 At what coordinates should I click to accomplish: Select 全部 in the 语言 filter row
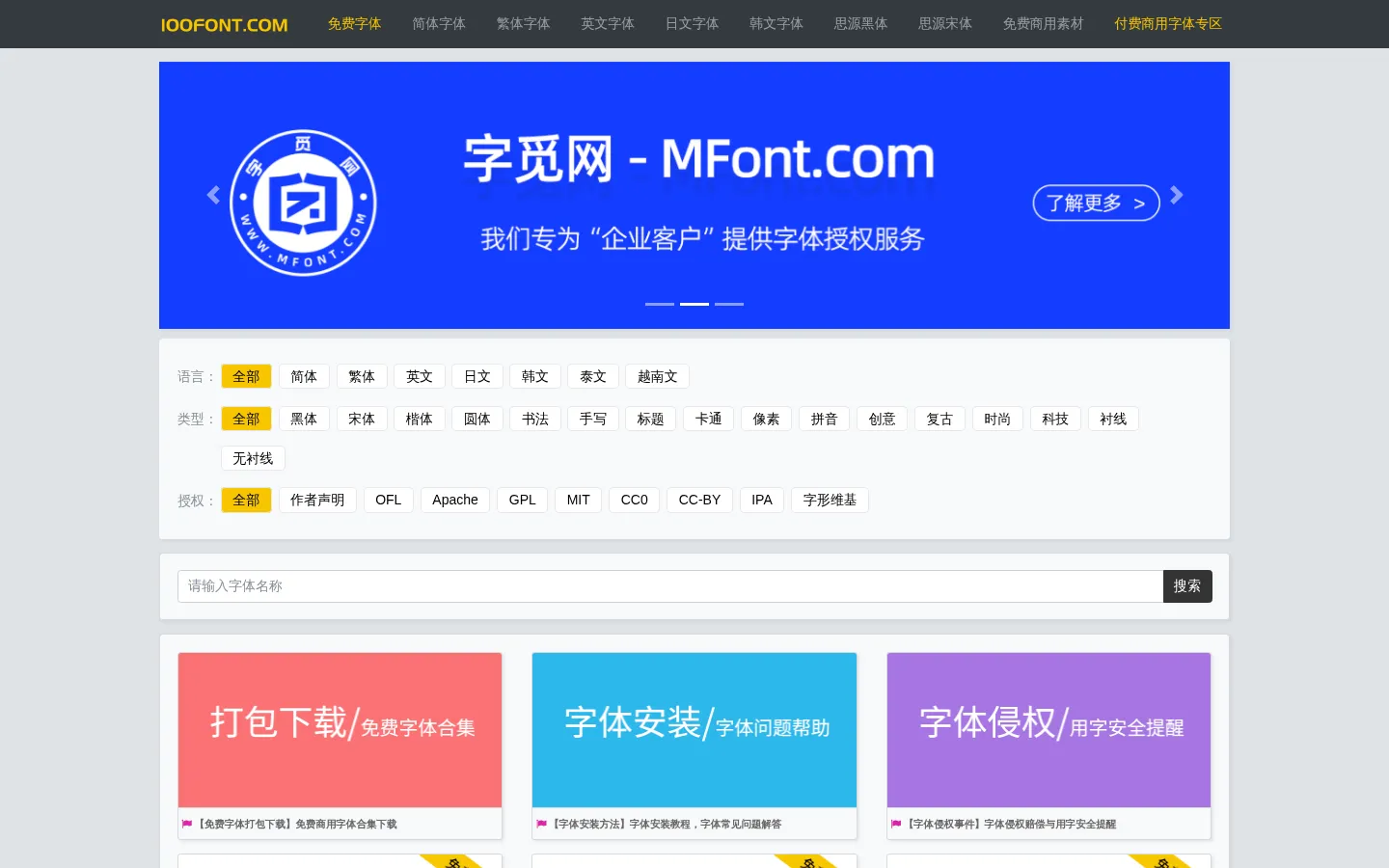coord(246,376)
